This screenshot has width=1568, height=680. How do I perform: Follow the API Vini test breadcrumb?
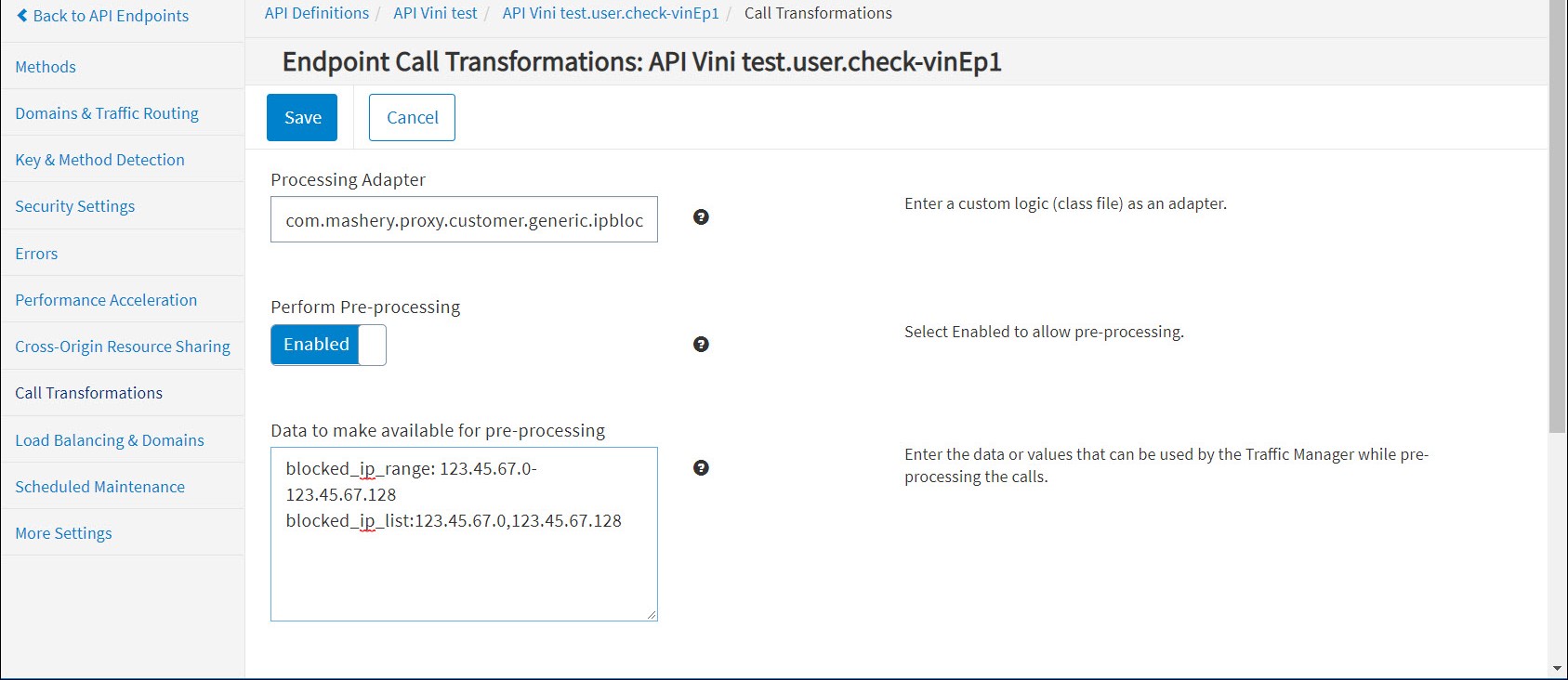tap(435, 13)
